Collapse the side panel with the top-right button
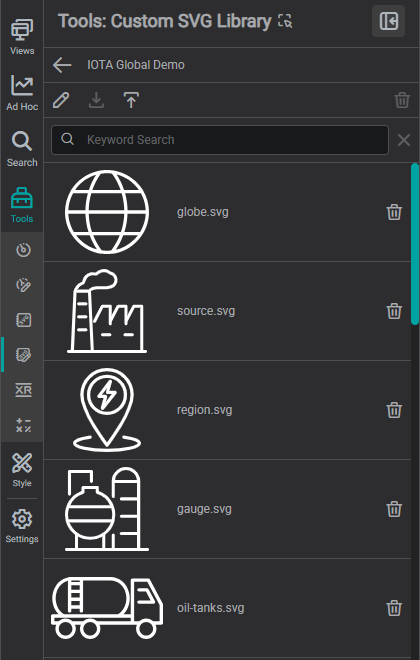This screenshot has height=660, width=420. pos(388,21)
